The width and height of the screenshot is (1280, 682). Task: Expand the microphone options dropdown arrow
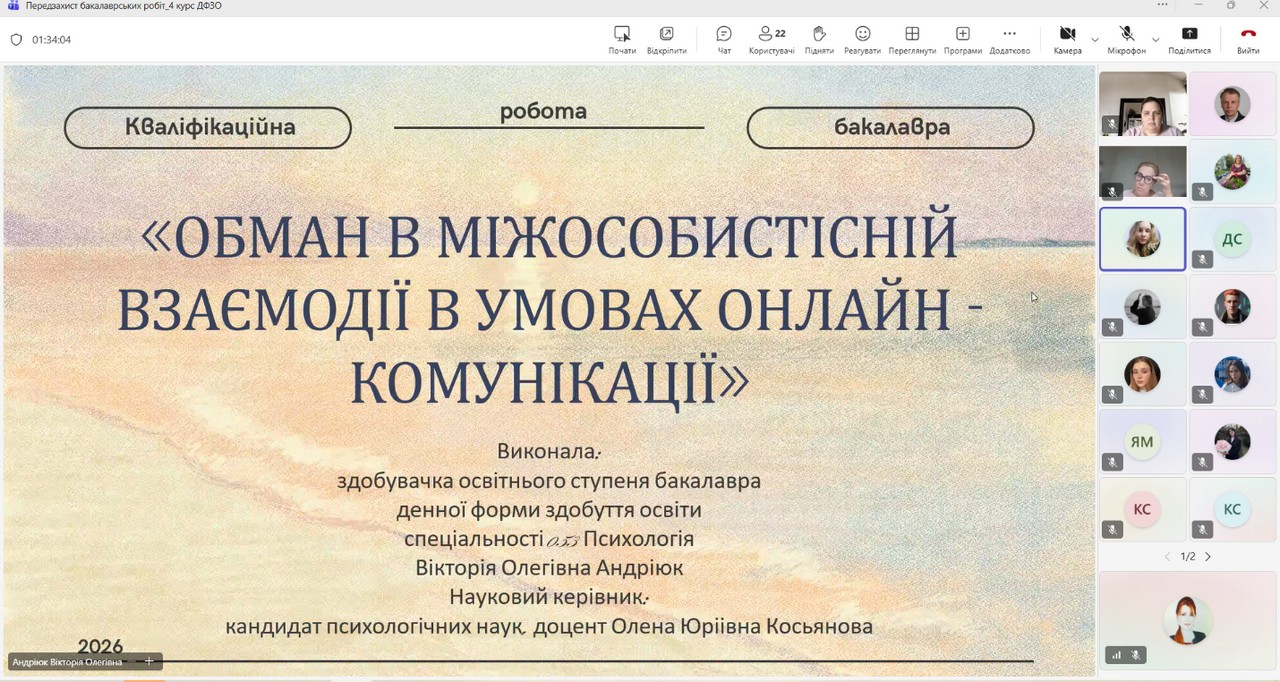pyautogui.click(x=1155, y=40)
